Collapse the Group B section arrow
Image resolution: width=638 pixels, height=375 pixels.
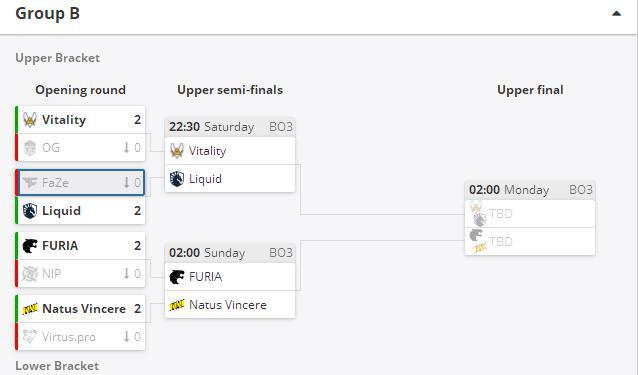(x=616, y=14)
